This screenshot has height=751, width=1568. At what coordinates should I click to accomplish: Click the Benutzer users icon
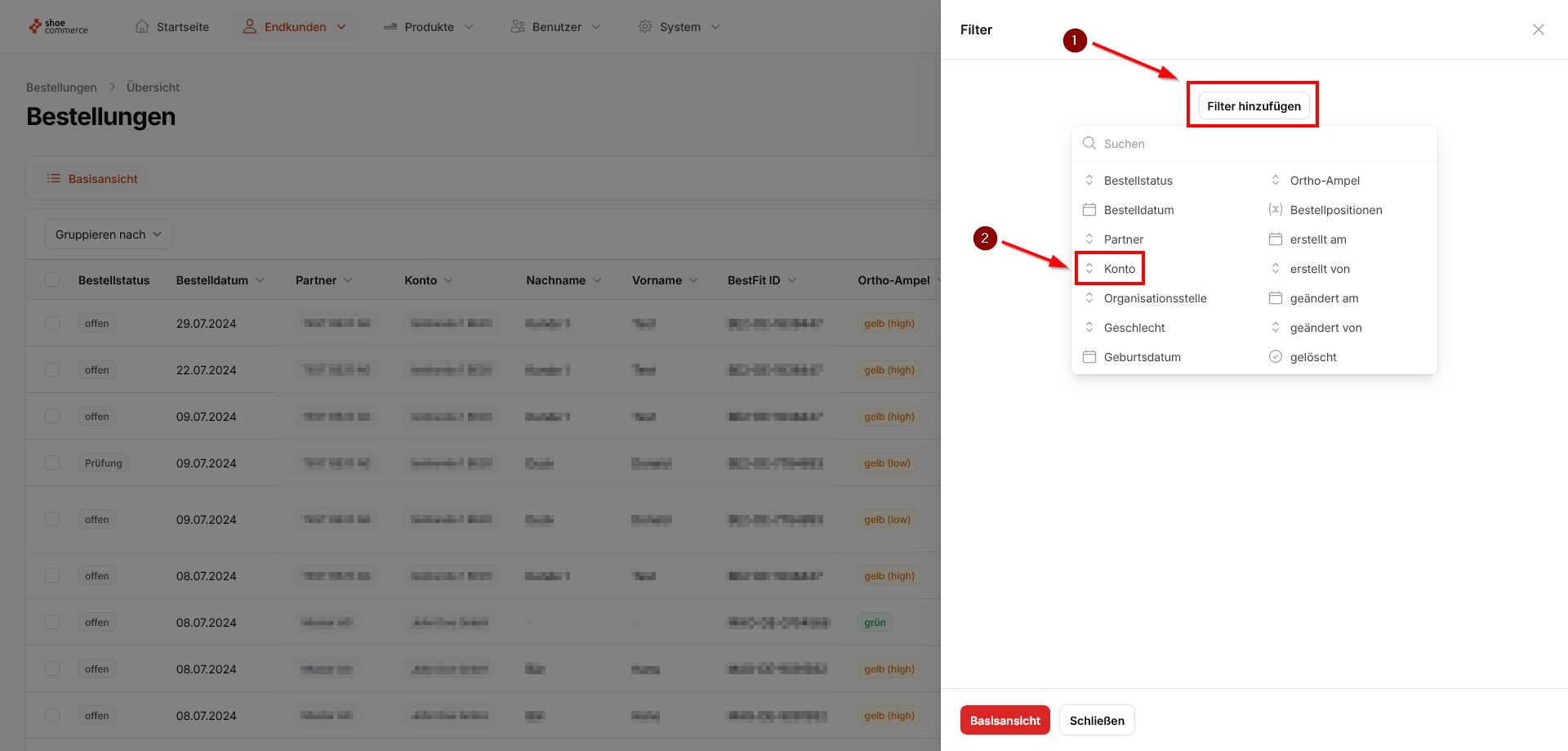(518, 26)
